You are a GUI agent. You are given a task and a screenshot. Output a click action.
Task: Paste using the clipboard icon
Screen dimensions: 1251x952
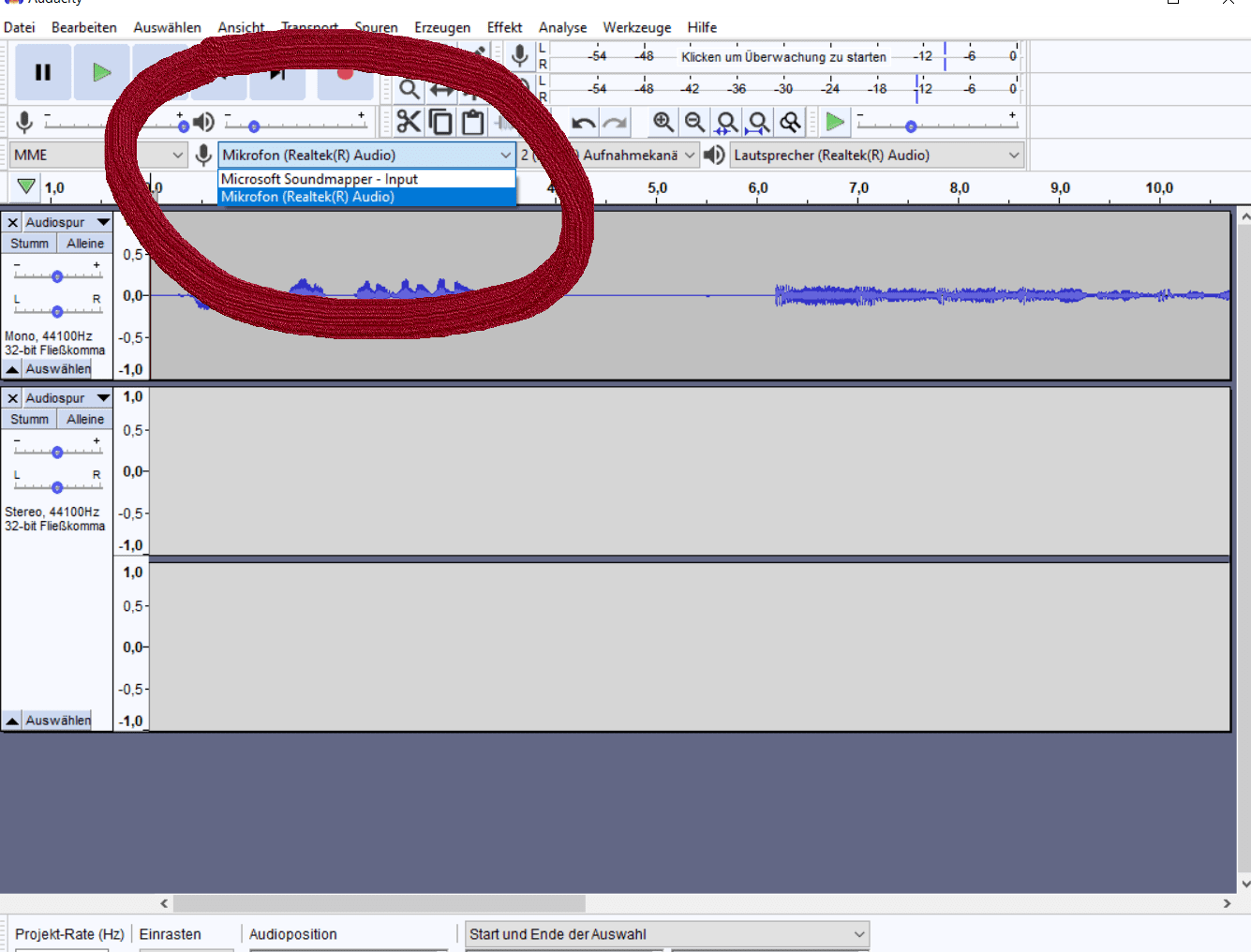[473, 122]
